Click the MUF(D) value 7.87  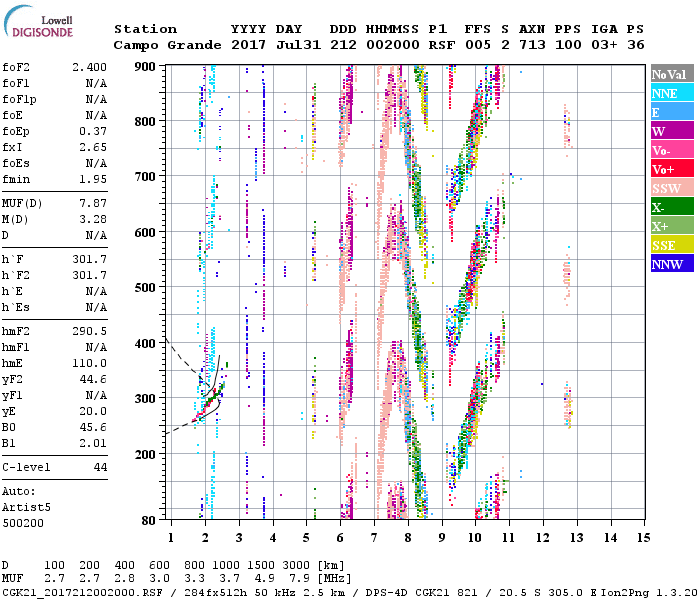coord(92,201)
